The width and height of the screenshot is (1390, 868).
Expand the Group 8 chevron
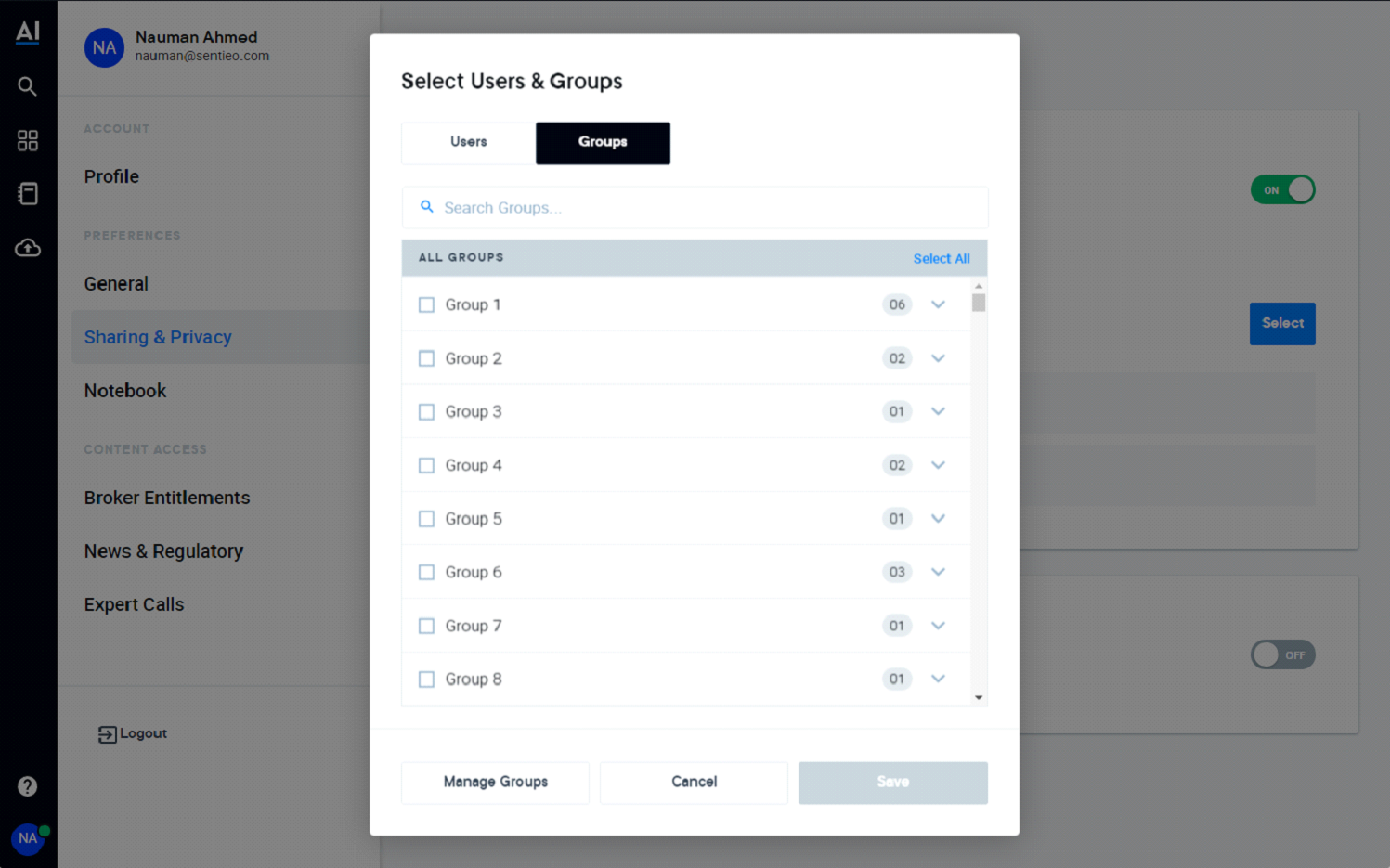938,679
